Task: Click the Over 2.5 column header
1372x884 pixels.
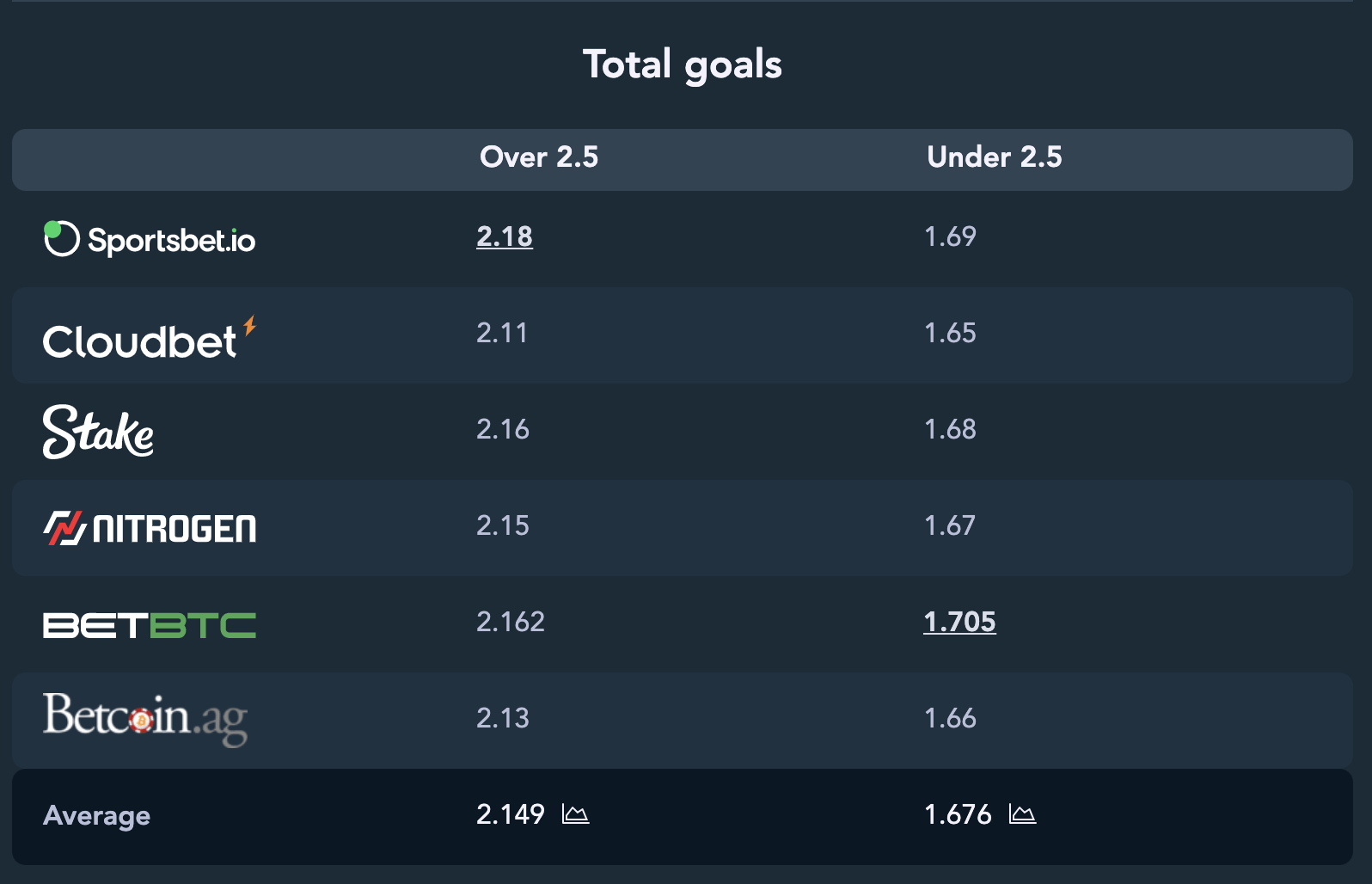Action: pyautogui.click(x=539, y=157)
